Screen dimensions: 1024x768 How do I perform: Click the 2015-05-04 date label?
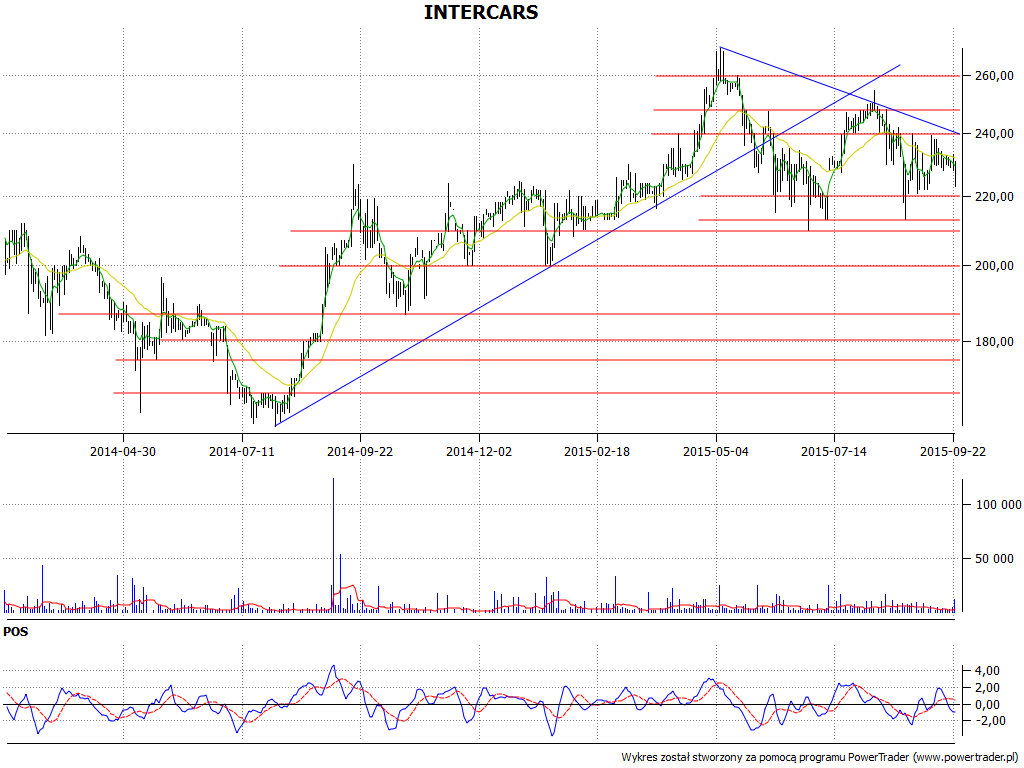(x=716, y=451)
